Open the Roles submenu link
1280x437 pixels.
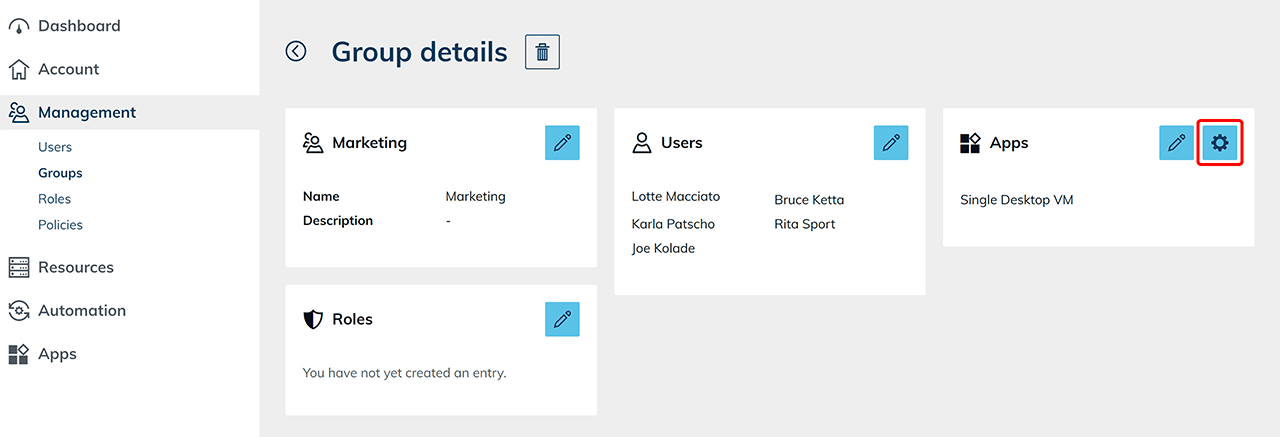(55, 199)
